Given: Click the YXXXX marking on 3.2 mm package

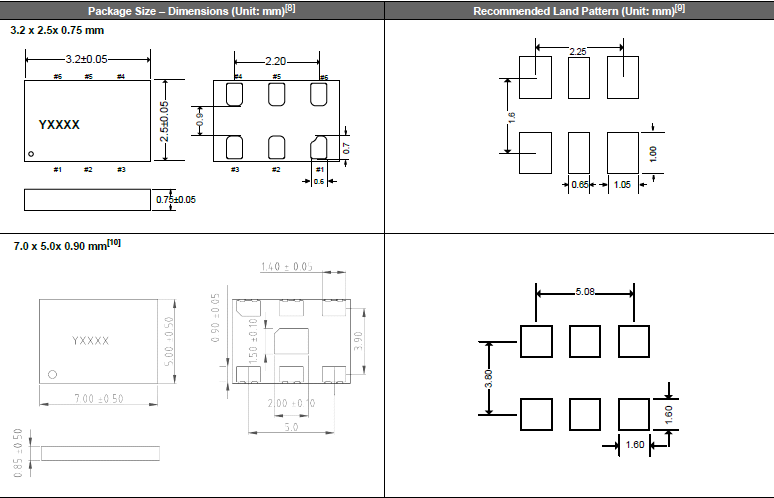Looking at the screenshot, I should pyautogui.click(x=59, y=125).
